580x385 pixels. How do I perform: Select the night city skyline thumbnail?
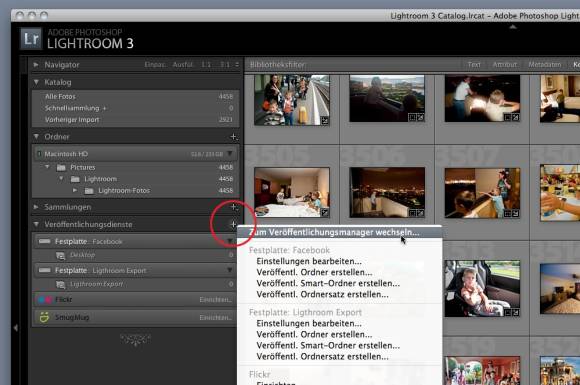coord(387,192)
